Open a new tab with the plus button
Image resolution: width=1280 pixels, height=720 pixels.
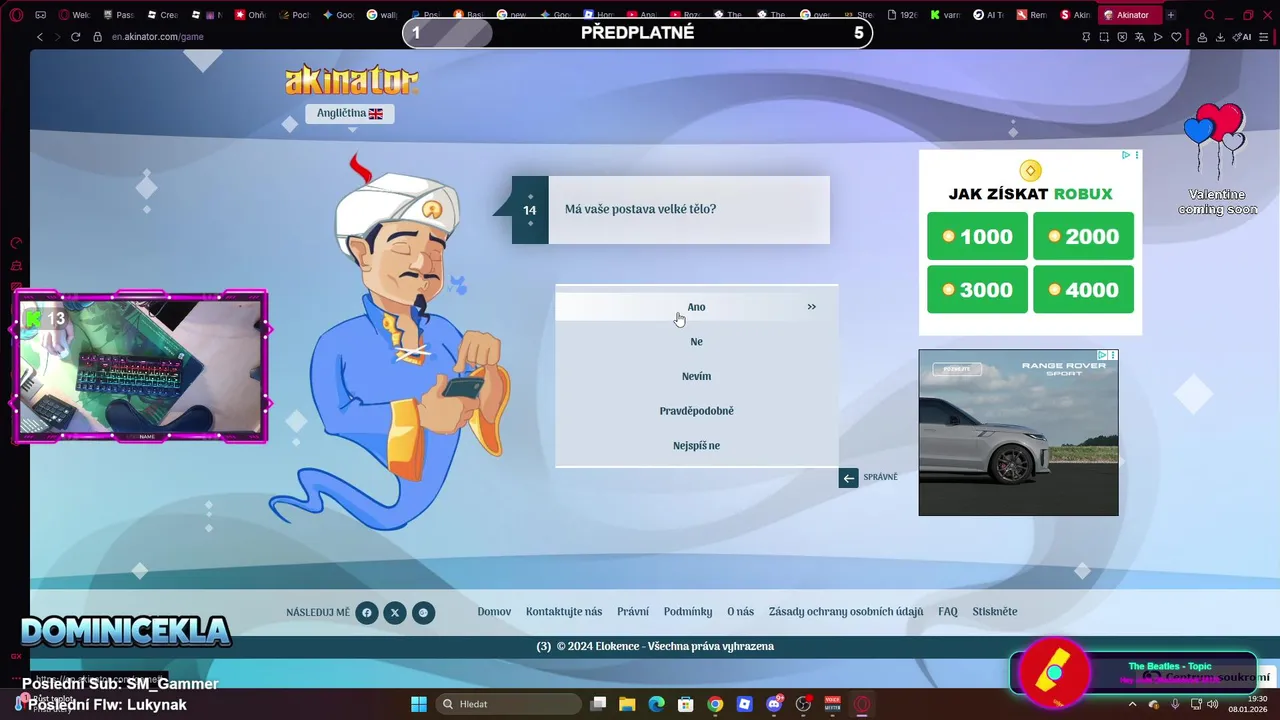[1171, 15]
